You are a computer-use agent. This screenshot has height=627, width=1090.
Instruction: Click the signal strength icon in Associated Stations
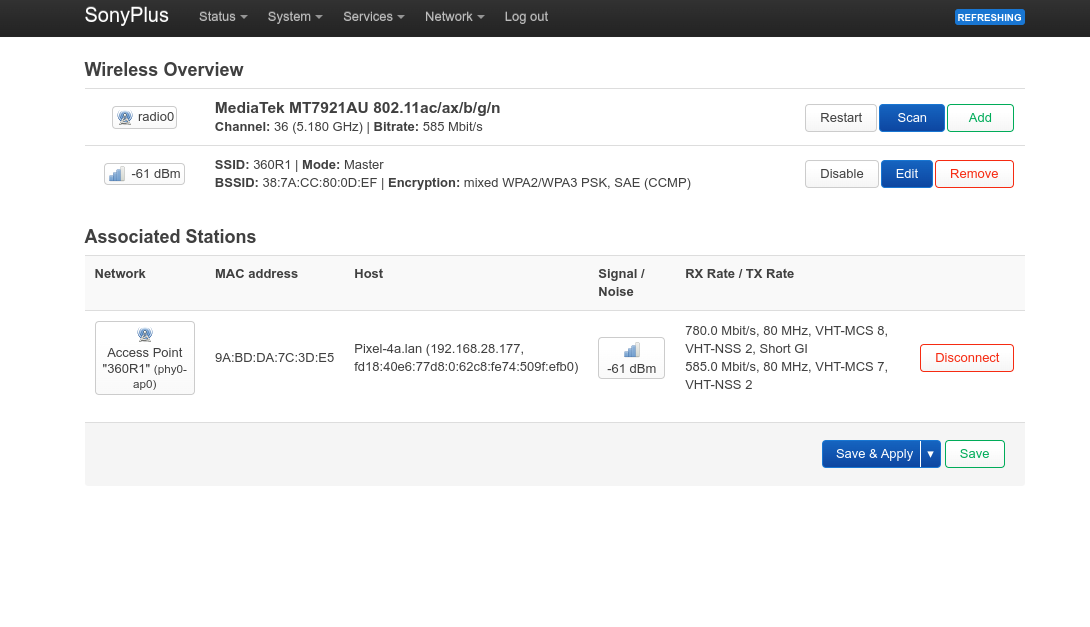pyautogui.click(x=631, y=350)
